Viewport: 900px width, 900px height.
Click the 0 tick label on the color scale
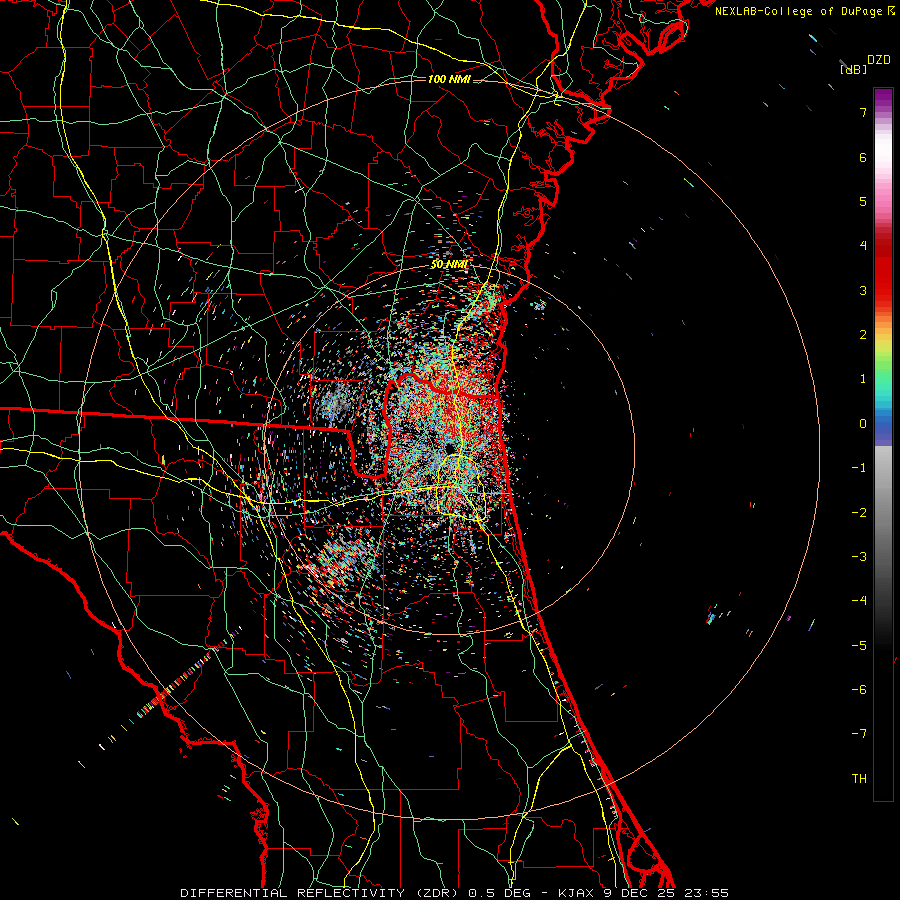pyautogui.click(x=863, y=424)
